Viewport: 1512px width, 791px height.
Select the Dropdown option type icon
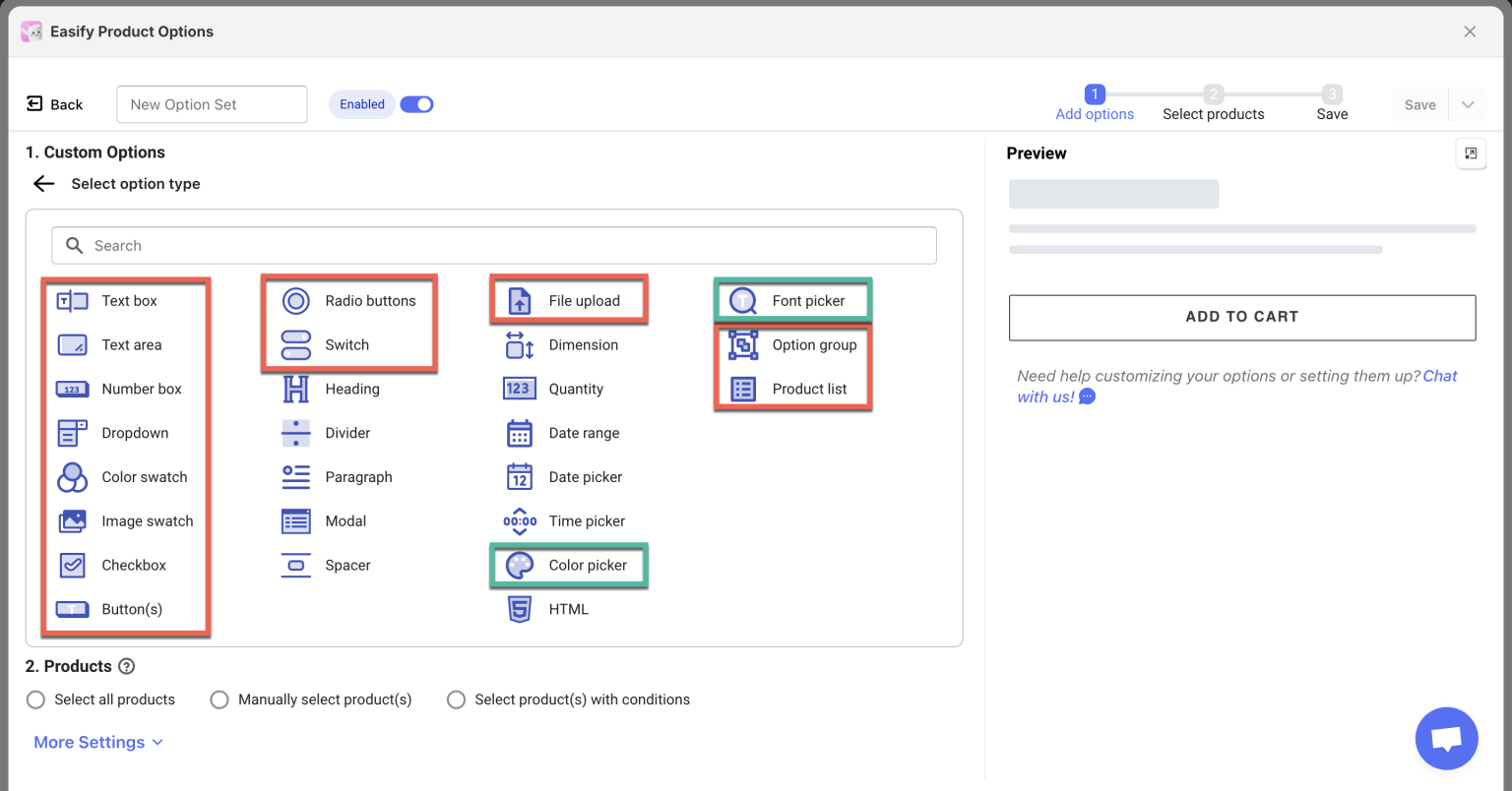point(73,433)
